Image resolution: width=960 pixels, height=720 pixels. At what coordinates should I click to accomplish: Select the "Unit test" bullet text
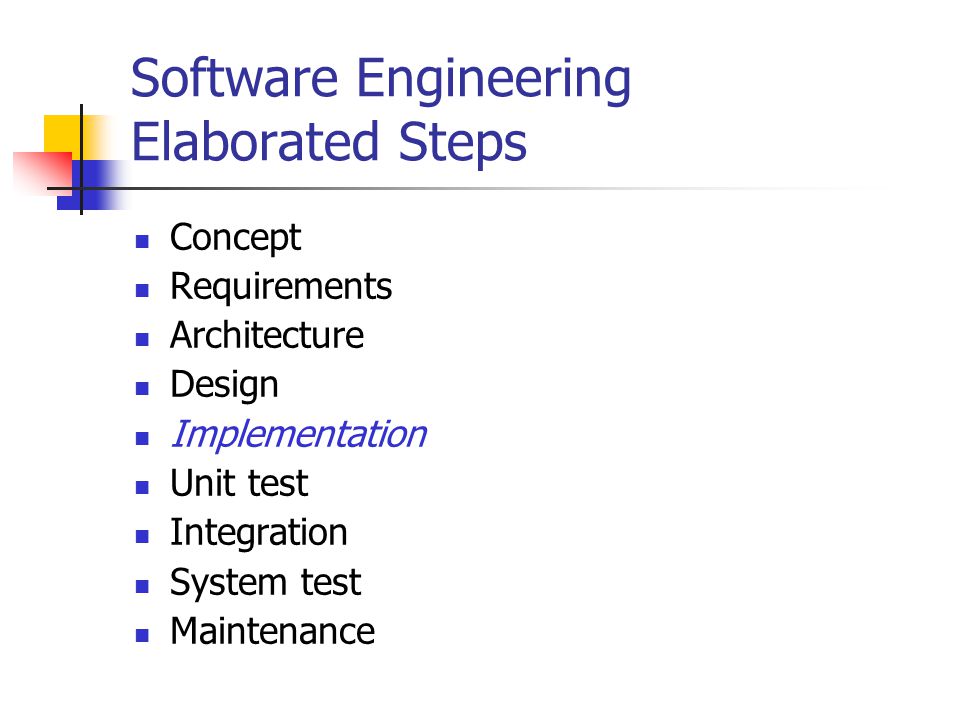[239, 483]
